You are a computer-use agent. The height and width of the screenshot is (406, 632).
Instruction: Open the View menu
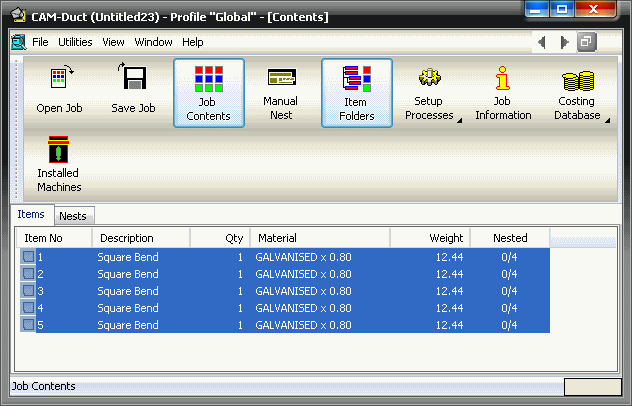(x=113, y=42)
